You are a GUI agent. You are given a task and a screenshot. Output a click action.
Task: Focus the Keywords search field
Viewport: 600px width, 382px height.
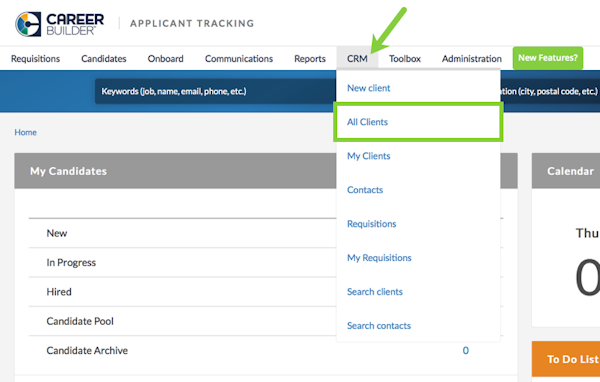click(215, 91)
